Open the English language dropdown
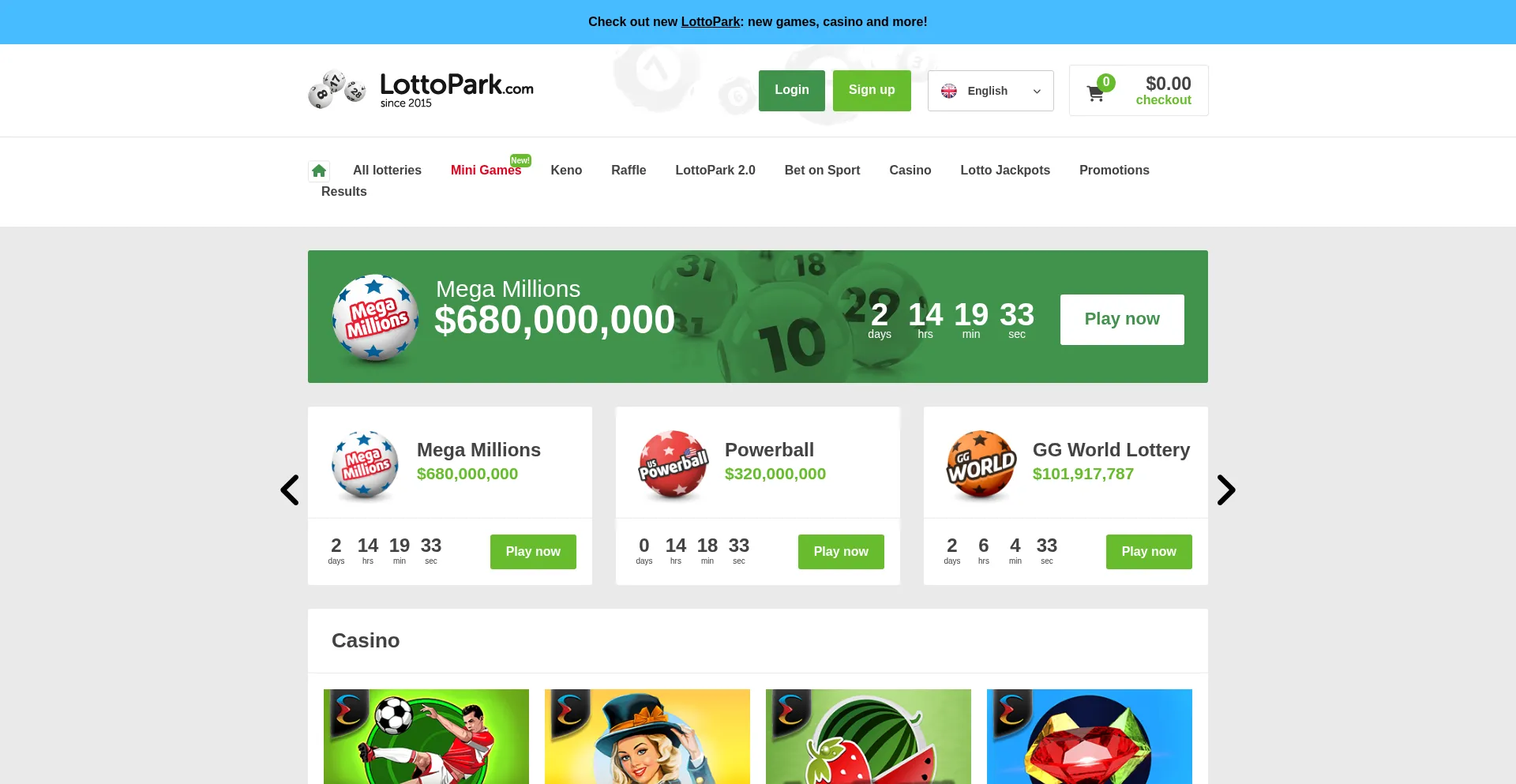1516x784 pixels. 990,91
